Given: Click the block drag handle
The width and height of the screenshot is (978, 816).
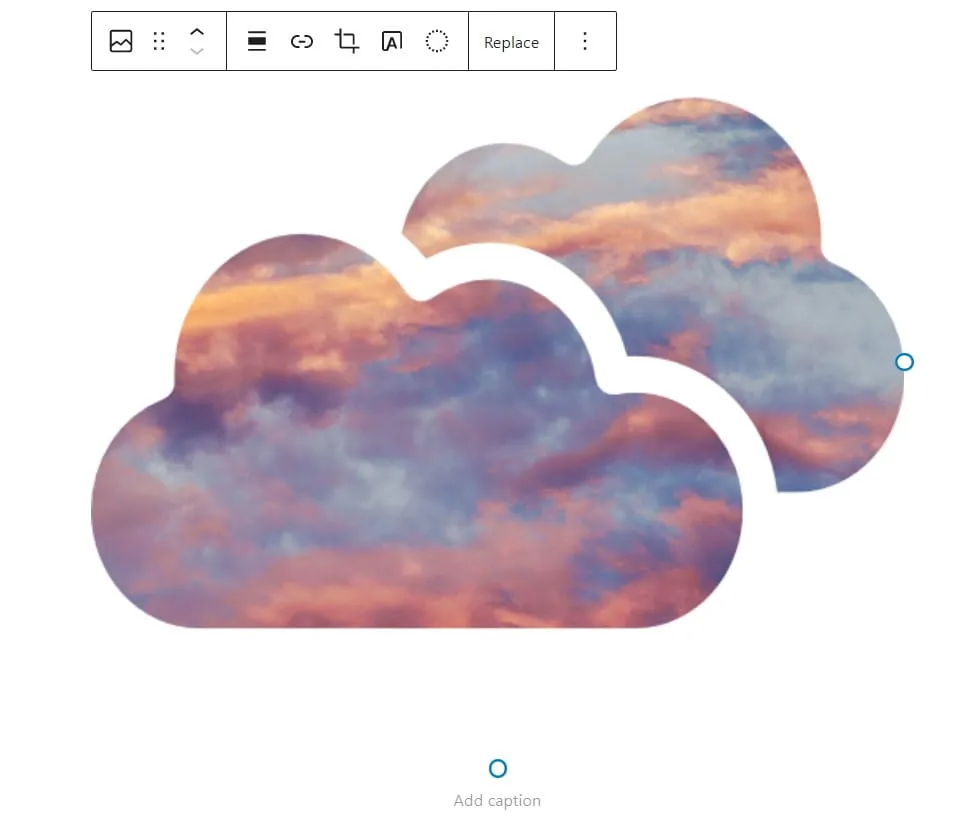Looking at the screenshot, I should coord(159,42).
